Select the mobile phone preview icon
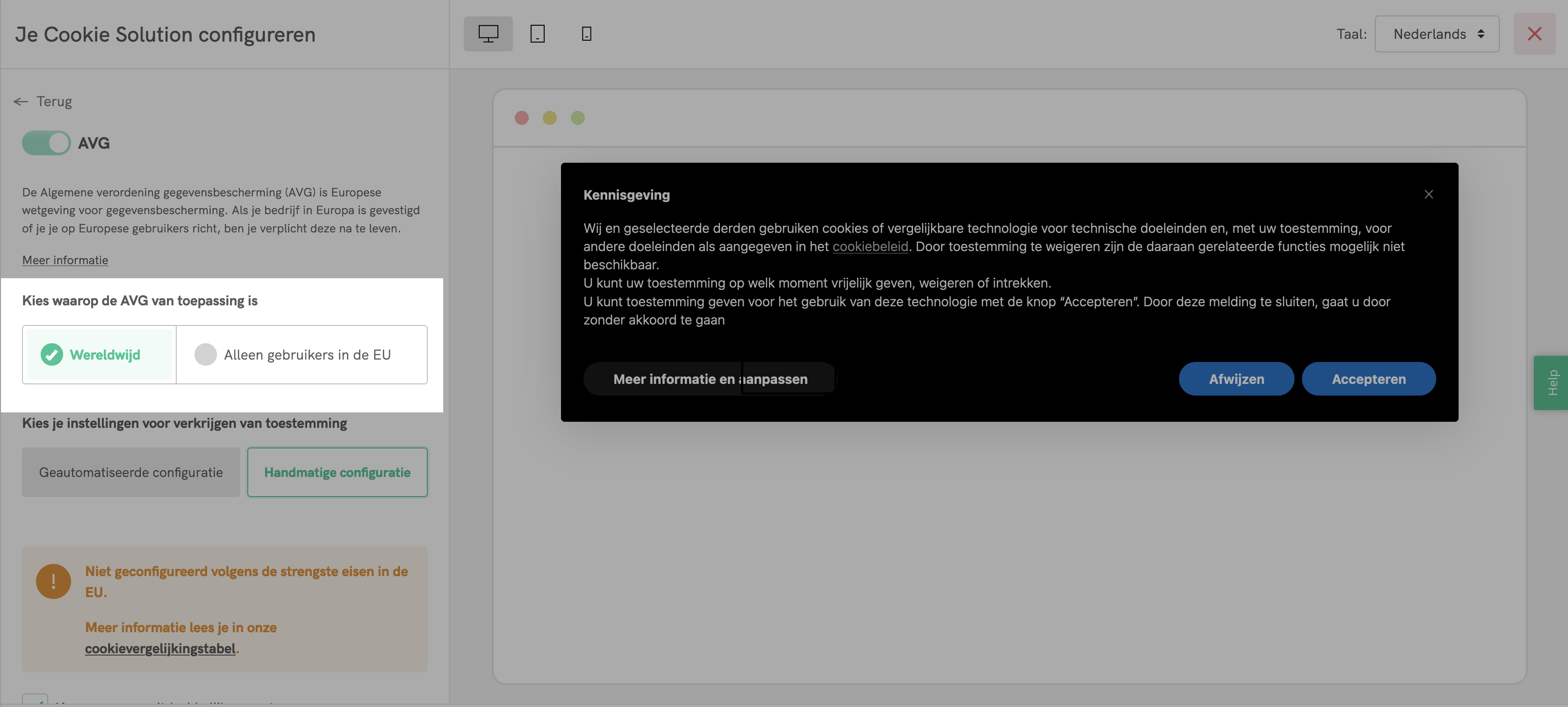The height and width of the screenshot is (707, 1568). point(586,34)
